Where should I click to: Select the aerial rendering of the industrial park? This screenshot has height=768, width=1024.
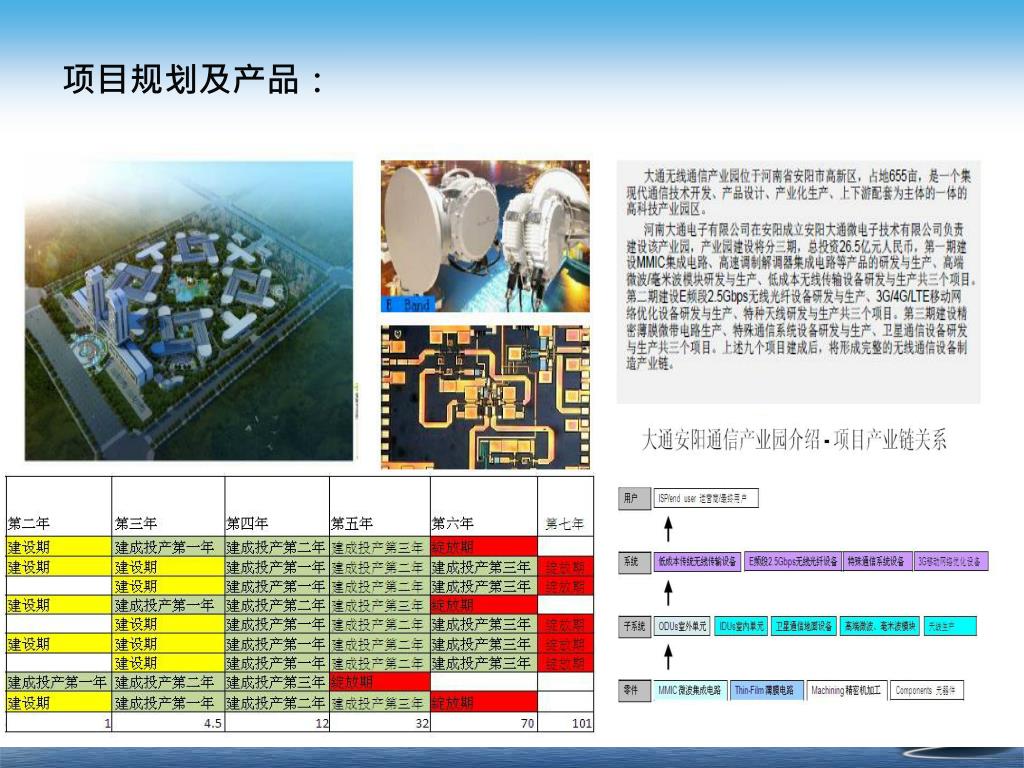(189, 311)
